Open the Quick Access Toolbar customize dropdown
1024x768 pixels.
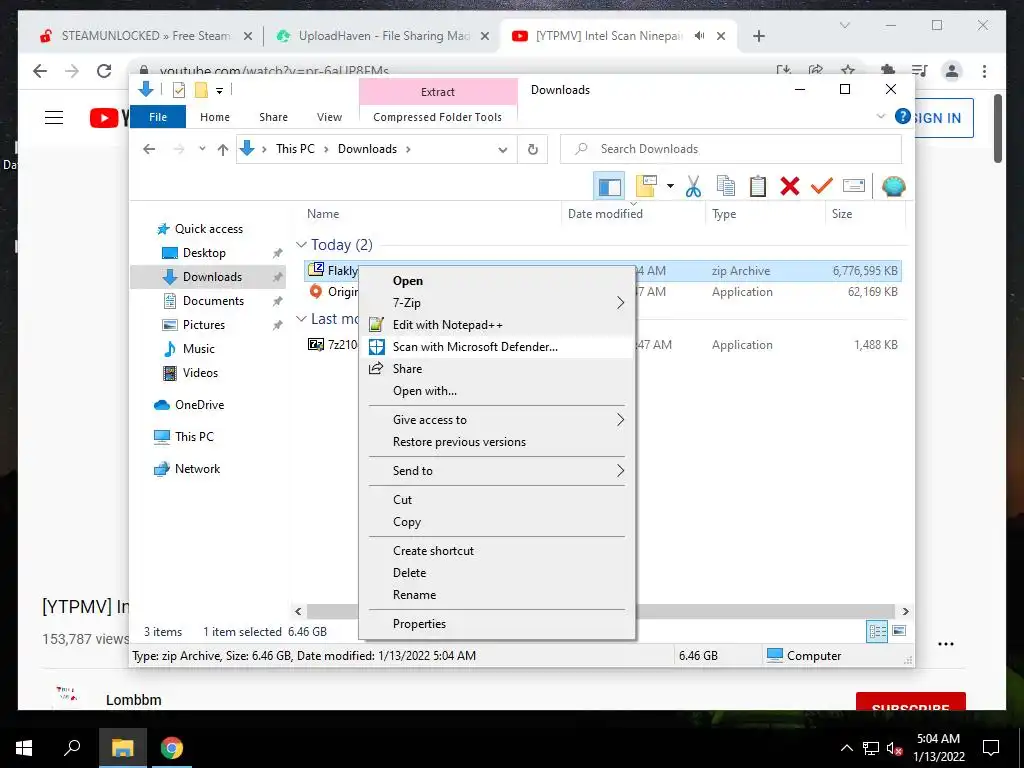click(219, 91)
